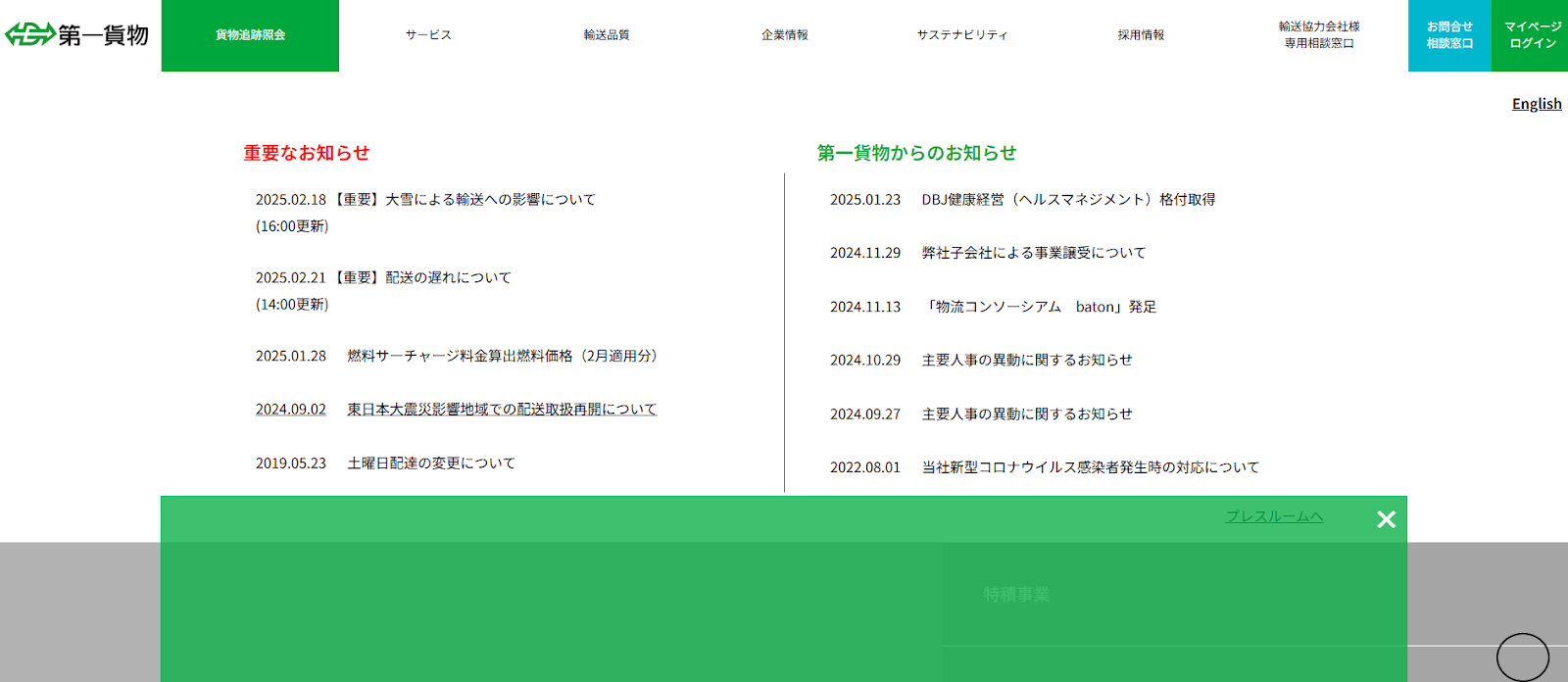
Task: Open the 企業情報 menu
Action: (x=785, y=35)
